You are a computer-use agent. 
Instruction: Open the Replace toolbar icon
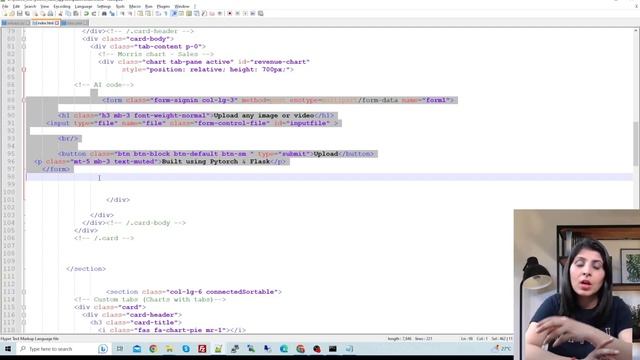click(112, 13)
